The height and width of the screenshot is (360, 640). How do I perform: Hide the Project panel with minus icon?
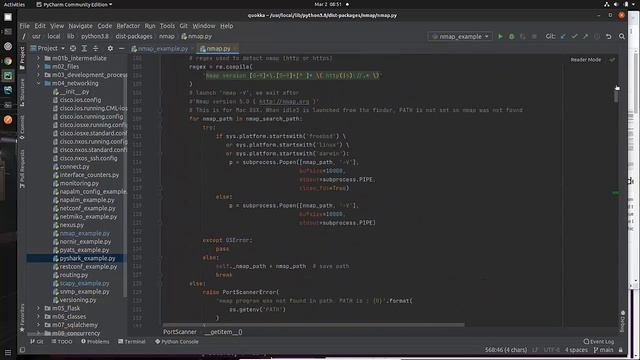point(121,48)
